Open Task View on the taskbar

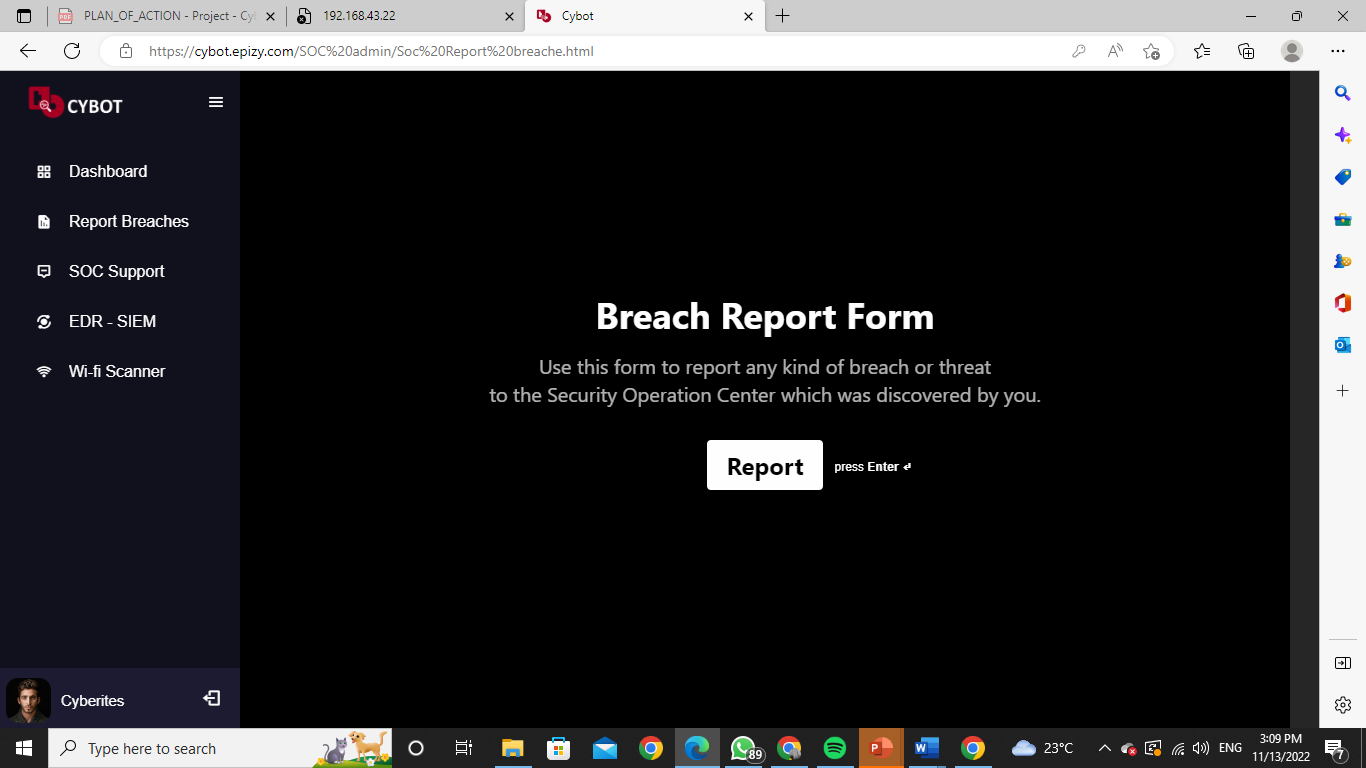tap(464, 748)
